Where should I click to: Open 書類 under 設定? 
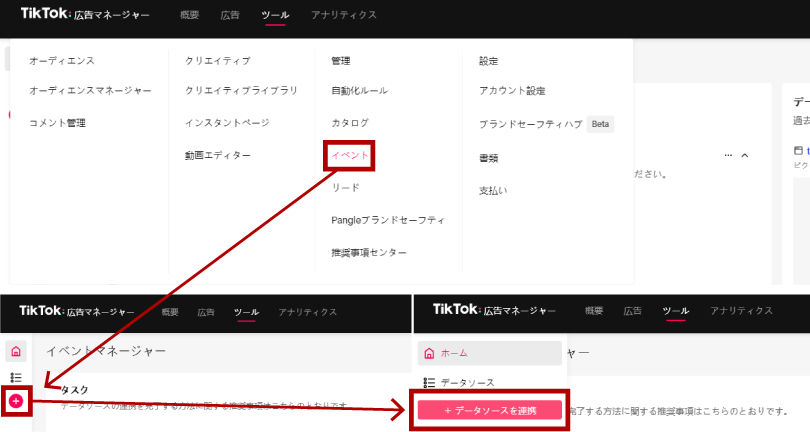(x=488, y=158)
